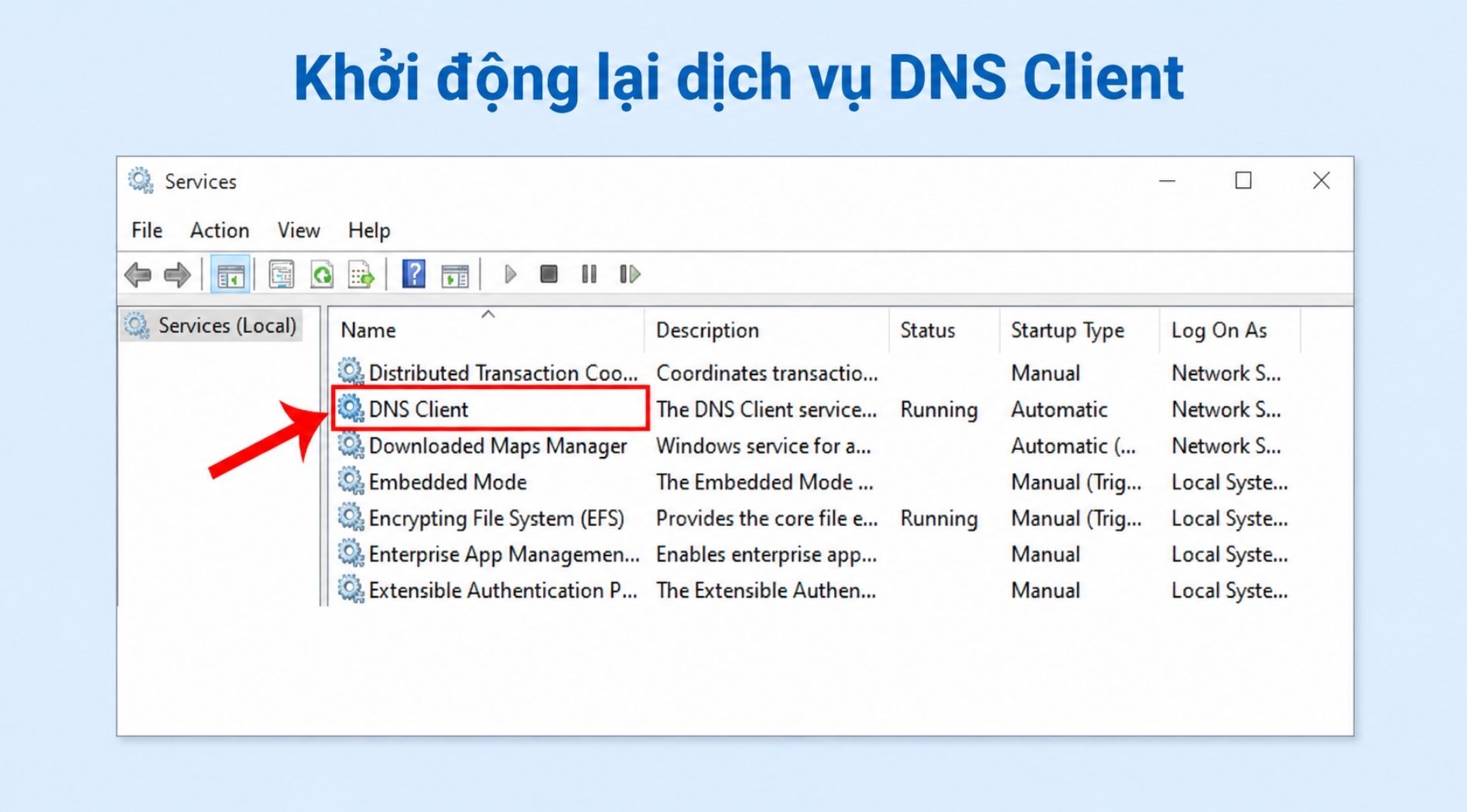Click 'Windows service for a...' description
Image resolution: width=1467 pixels, height=812 pixels.
[x=763, y=445]
